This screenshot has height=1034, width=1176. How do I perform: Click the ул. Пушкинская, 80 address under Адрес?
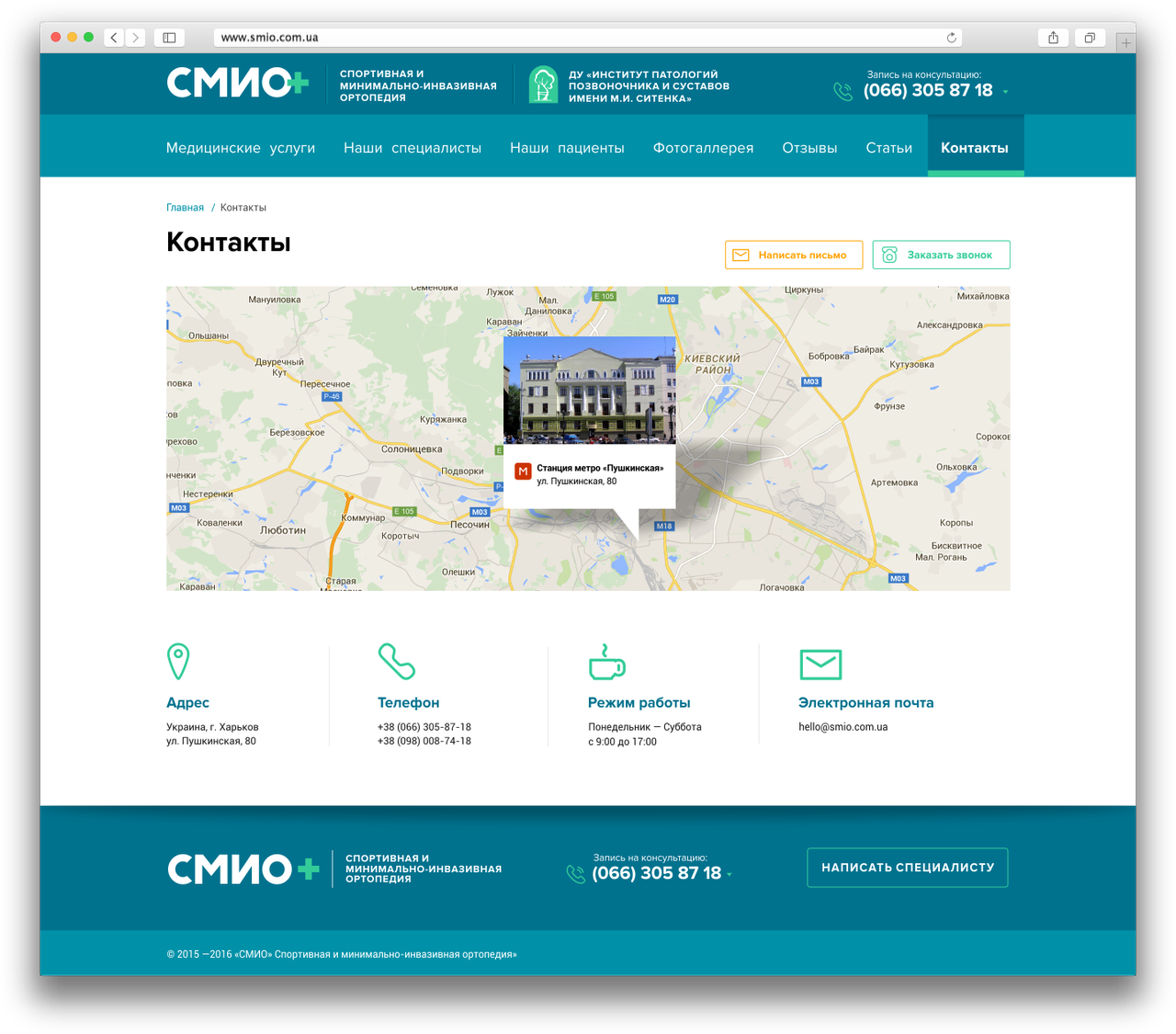(x=211, y=741)
